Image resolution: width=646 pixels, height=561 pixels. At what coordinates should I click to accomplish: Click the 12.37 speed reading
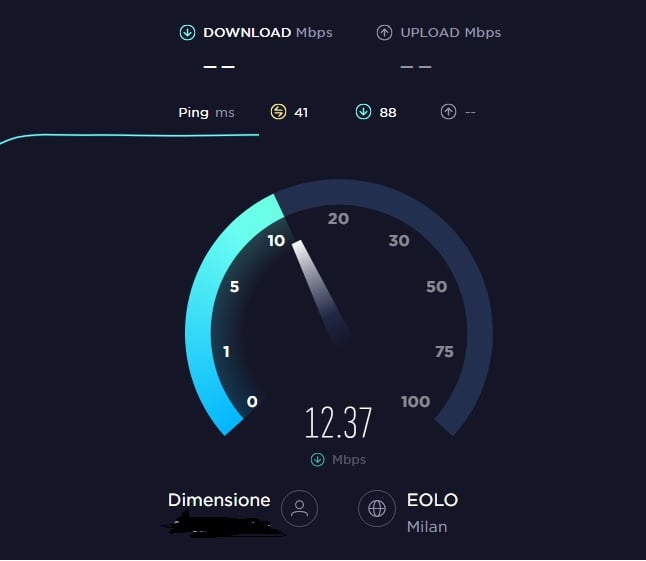[x=338, y=422]
